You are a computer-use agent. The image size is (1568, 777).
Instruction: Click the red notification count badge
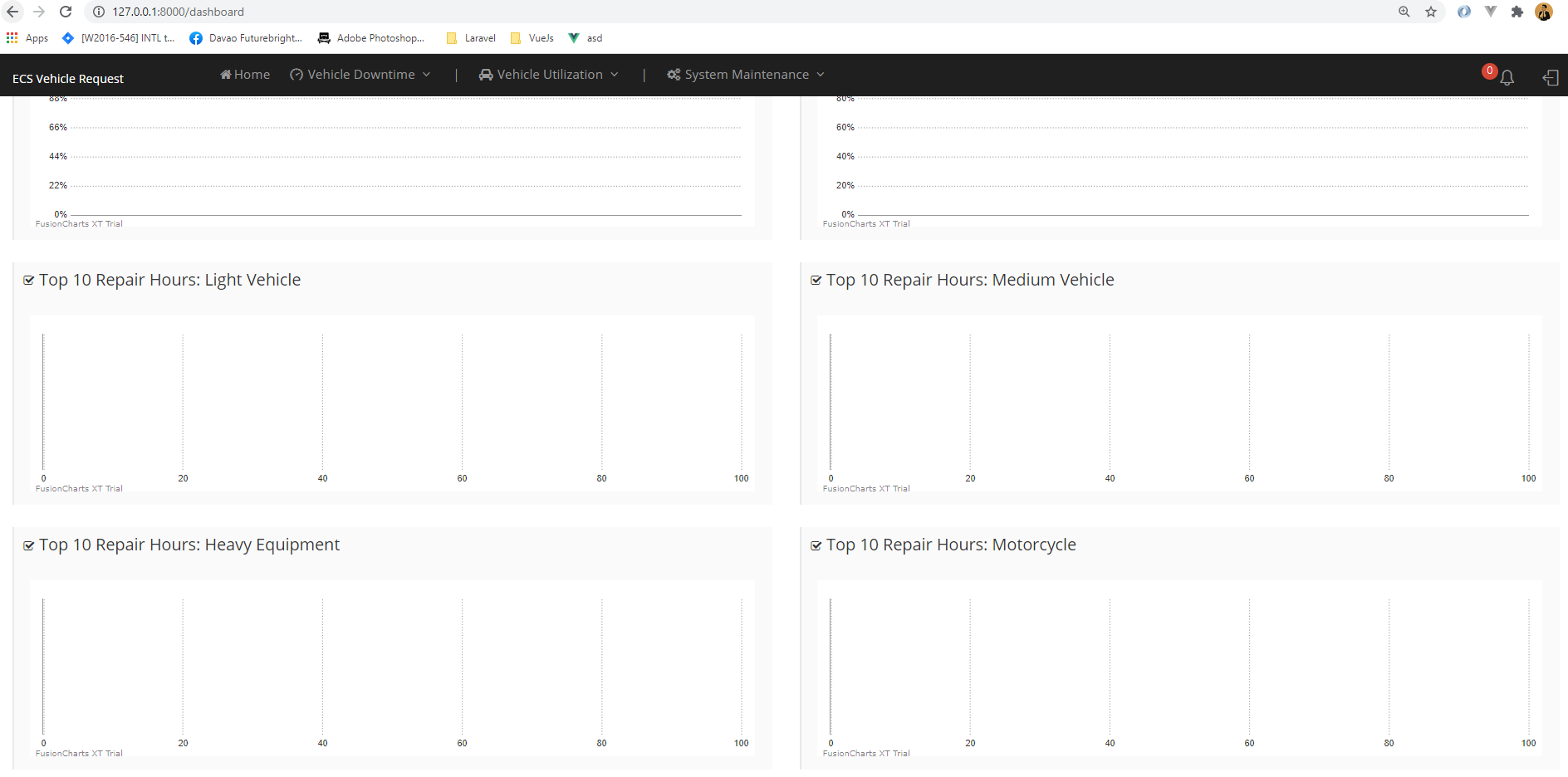pyautogui.click(x=1490, y=71)
